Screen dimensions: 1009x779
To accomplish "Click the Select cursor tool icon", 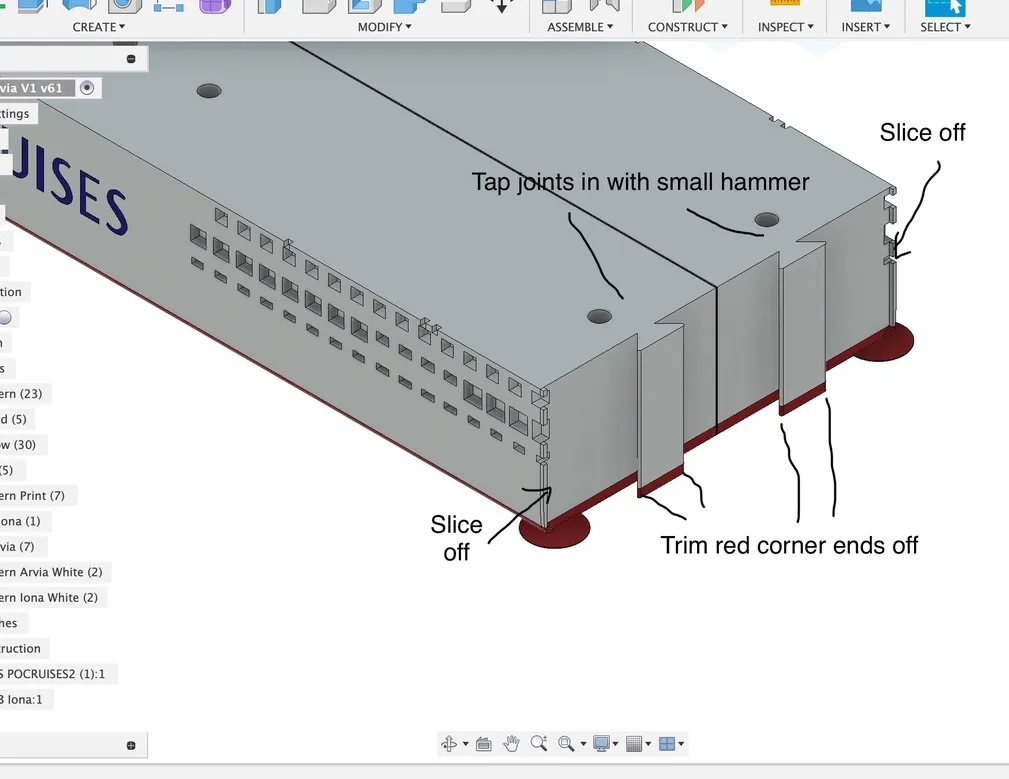I will (x=945, y=7).
